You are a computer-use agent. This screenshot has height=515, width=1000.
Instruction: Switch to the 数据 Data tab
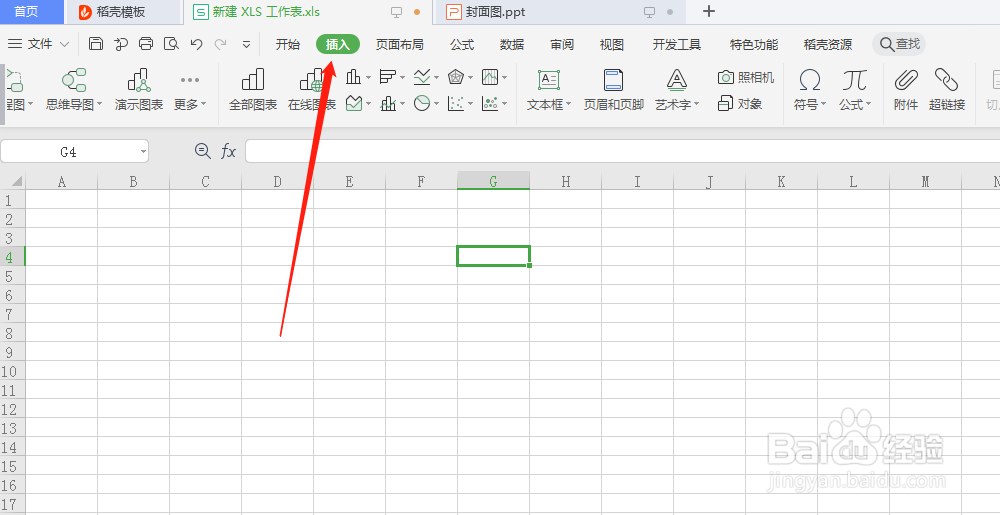(512, 45)
